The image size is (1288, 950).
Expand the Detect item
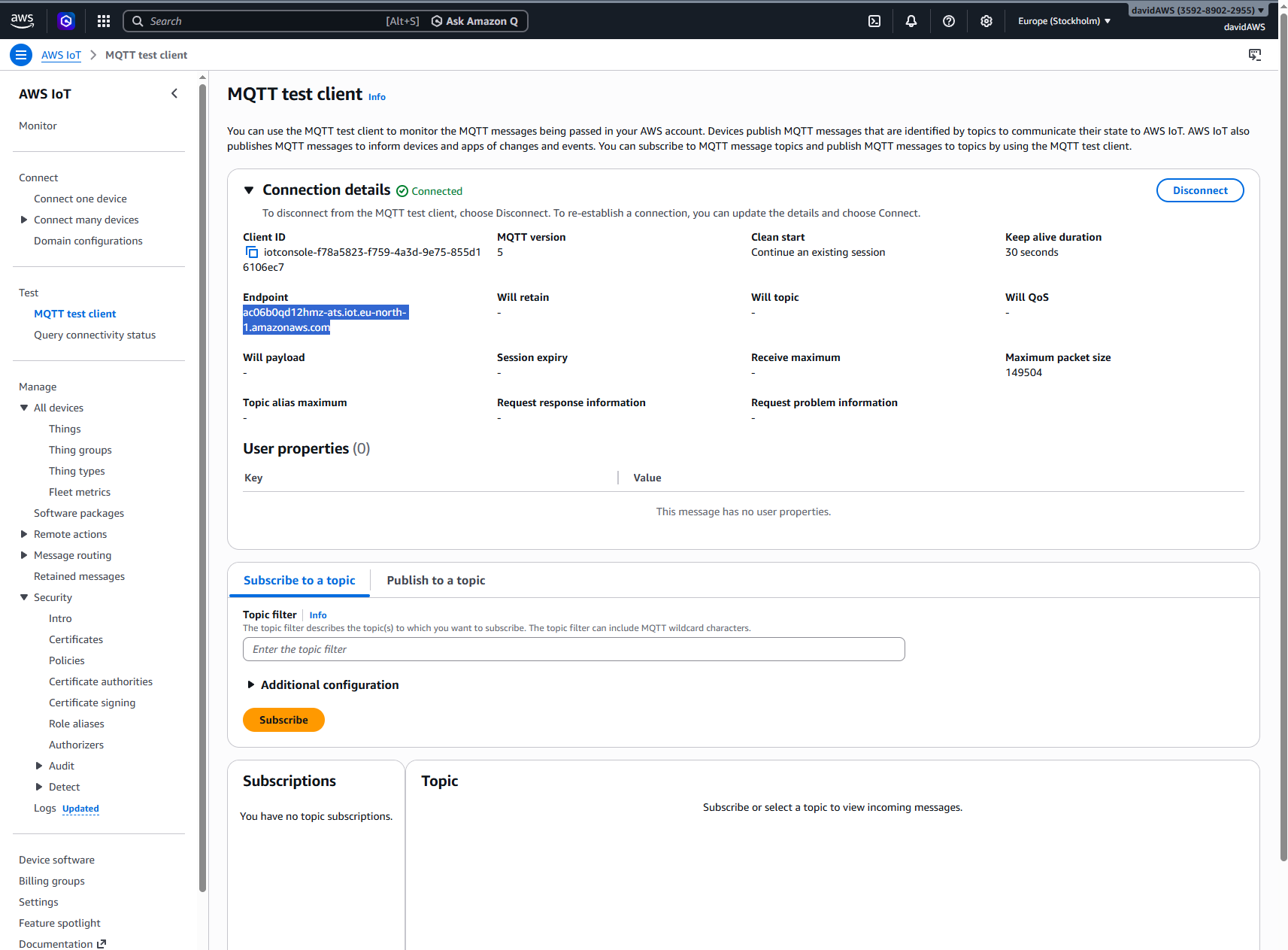point(39,787)
